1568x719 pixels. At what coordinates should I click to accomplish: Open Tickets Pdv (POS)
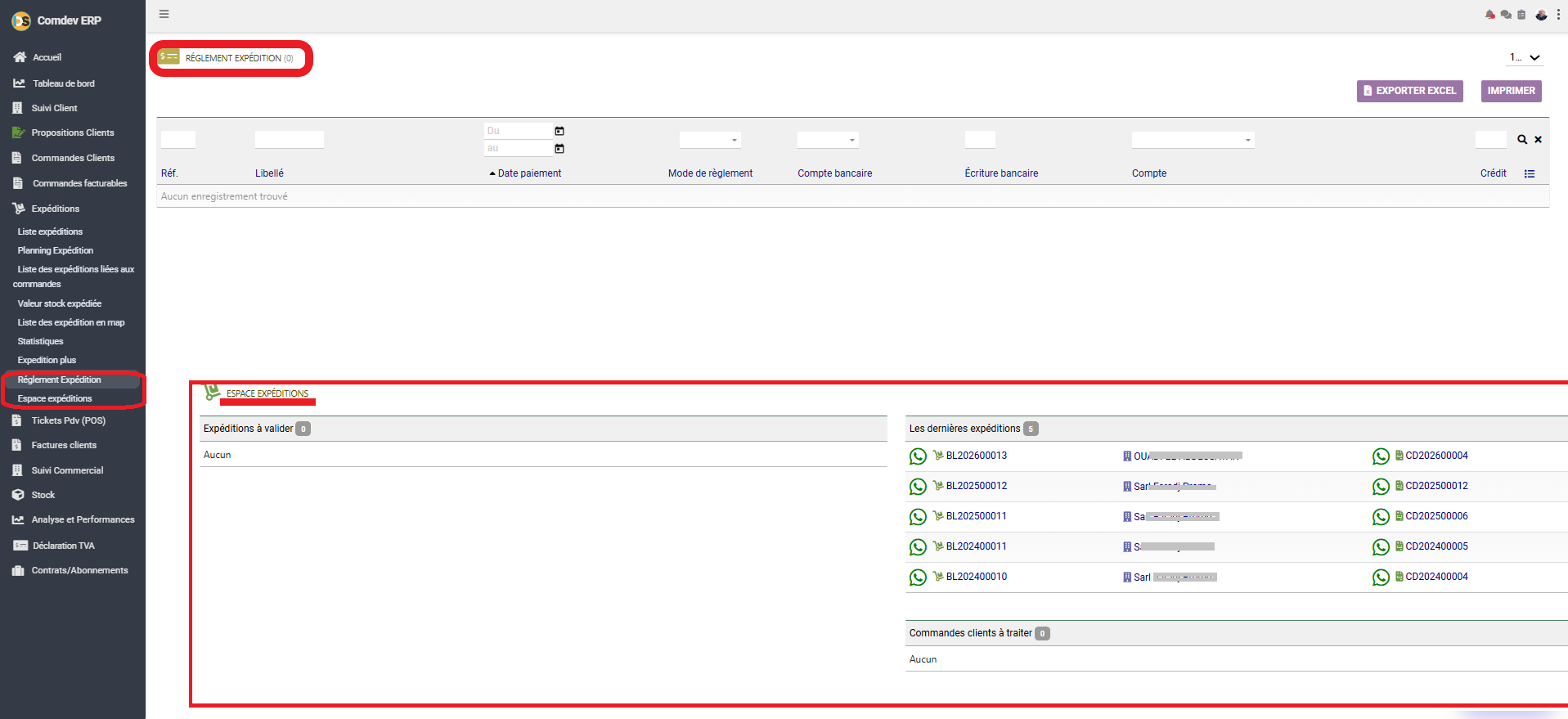click(68, 420)
